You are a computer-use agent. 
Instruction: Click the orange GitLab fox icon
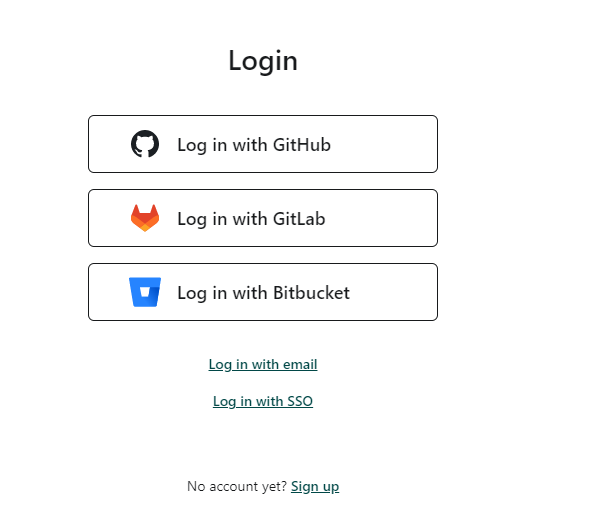[145, 218]
